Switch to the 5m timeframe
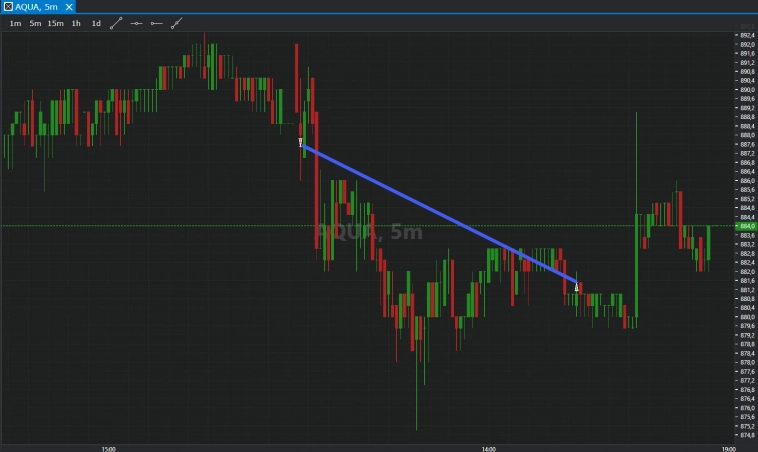 (x=35, y=23)
